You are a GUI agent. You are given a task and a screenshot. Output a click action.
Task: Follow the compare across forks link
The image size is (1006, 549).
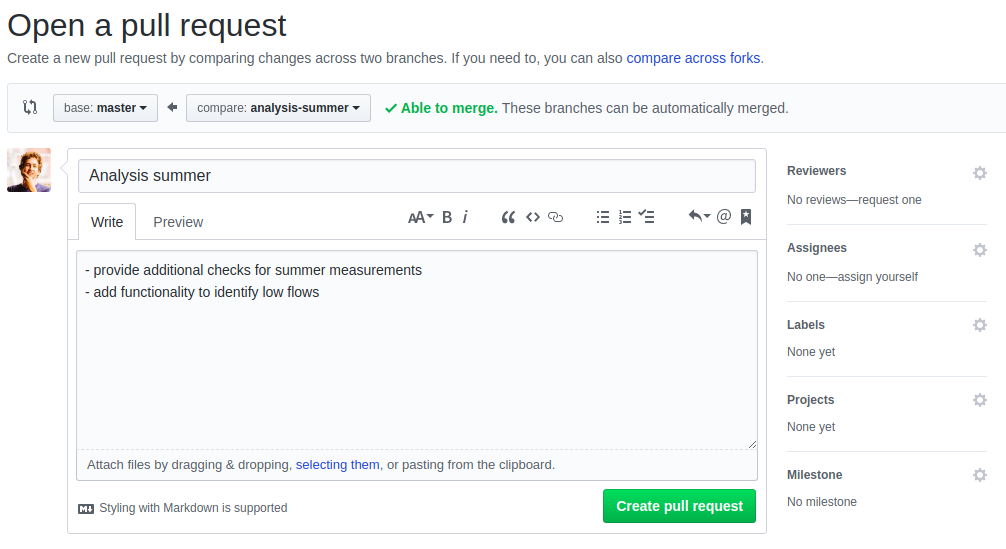pos(694,58)
